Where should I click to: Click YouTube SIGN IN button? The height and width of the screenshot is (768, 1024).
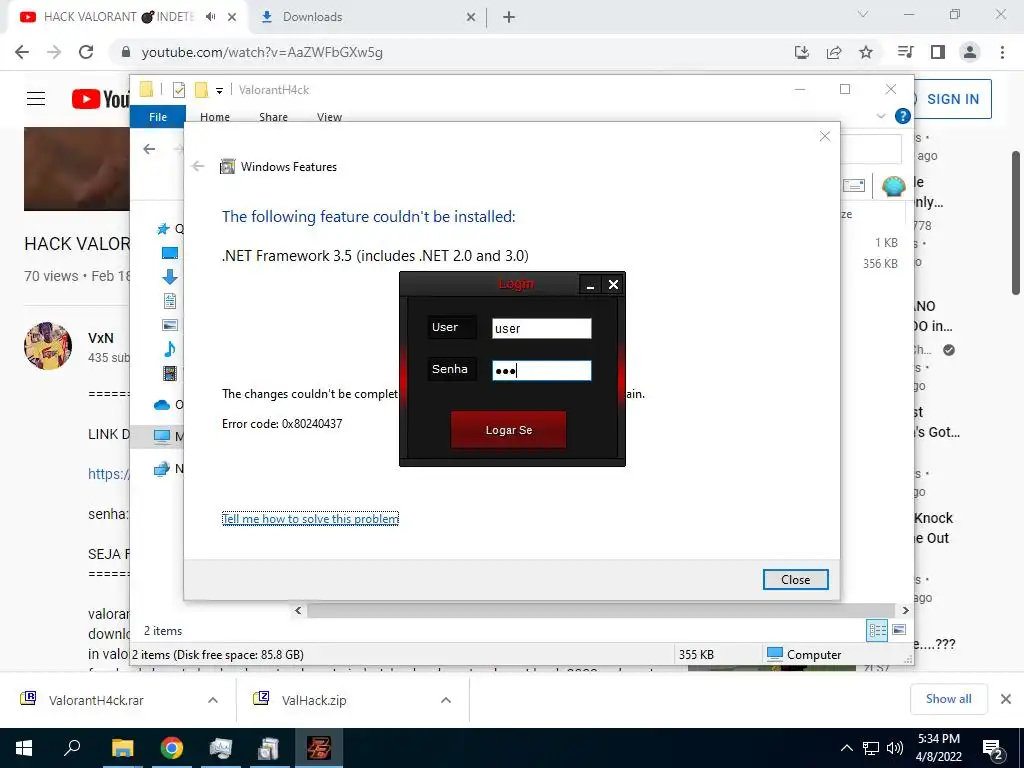click(x=952, y=99)
